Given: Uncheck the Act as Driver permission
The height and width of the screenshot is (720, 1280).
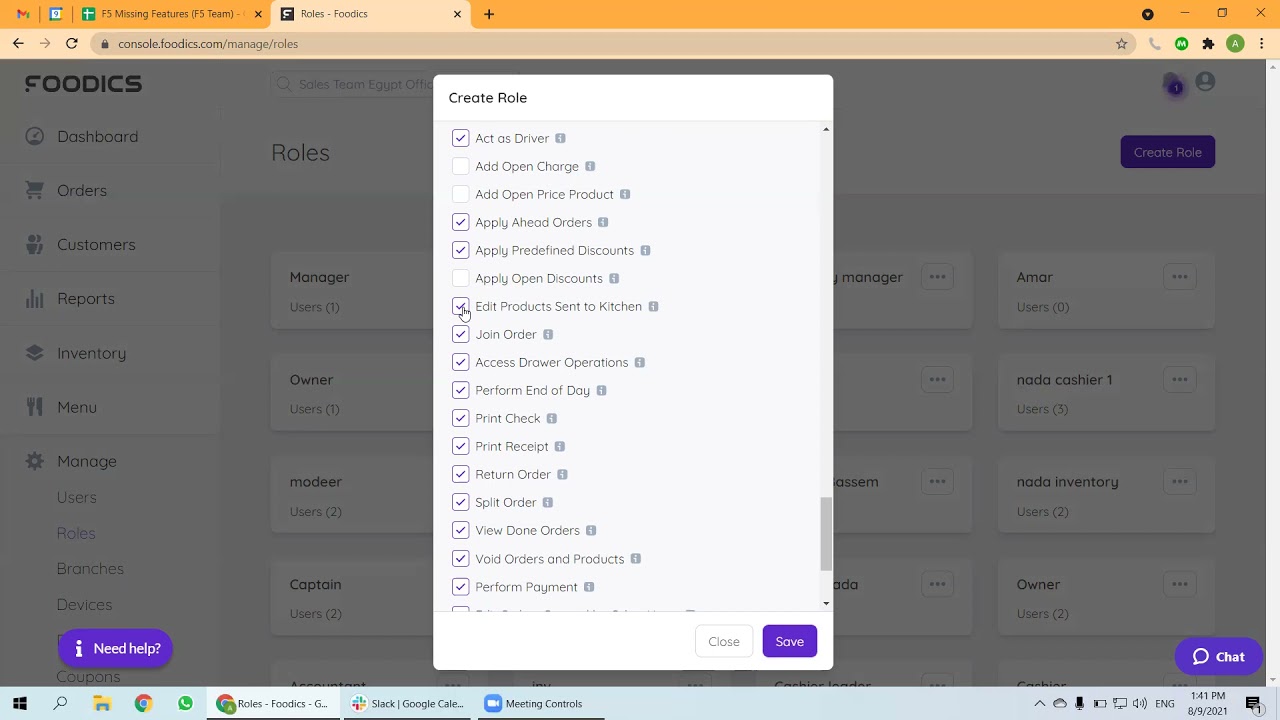Looking at the screenshot, I should coord(460,138).
